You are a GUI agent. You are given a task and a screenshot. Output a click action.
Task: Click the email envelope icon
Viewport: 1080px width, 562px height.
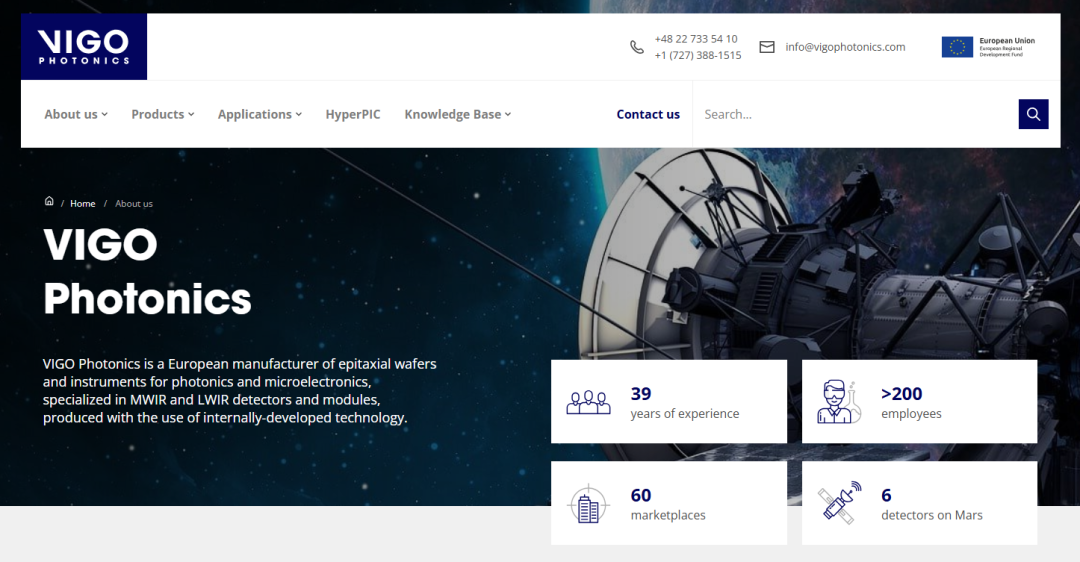[x=767, y=47]
